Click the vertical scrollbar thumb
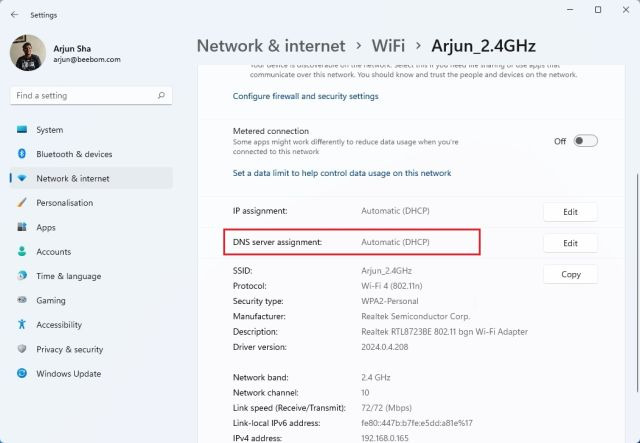This screenshot has width=640, height=443. 637,283
